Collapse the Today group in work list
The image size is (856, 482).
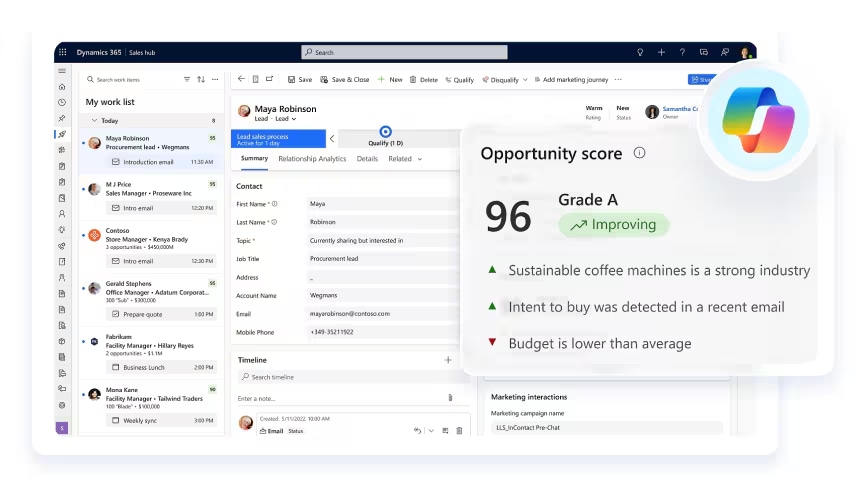point(95,120)
